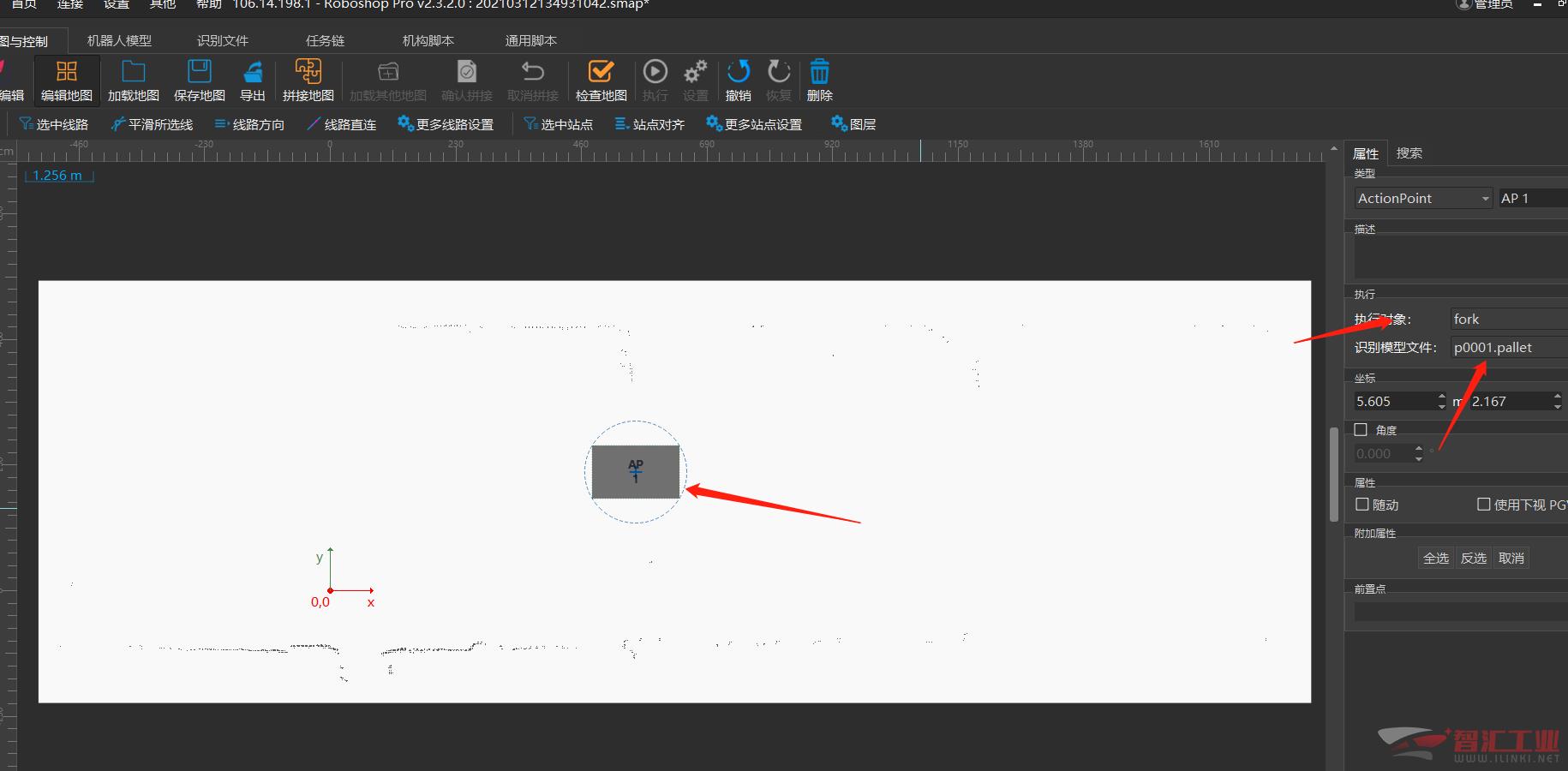
Task: Click 拼接地图 (Stitch Map) puzzle icon
Action: point(308,71)
